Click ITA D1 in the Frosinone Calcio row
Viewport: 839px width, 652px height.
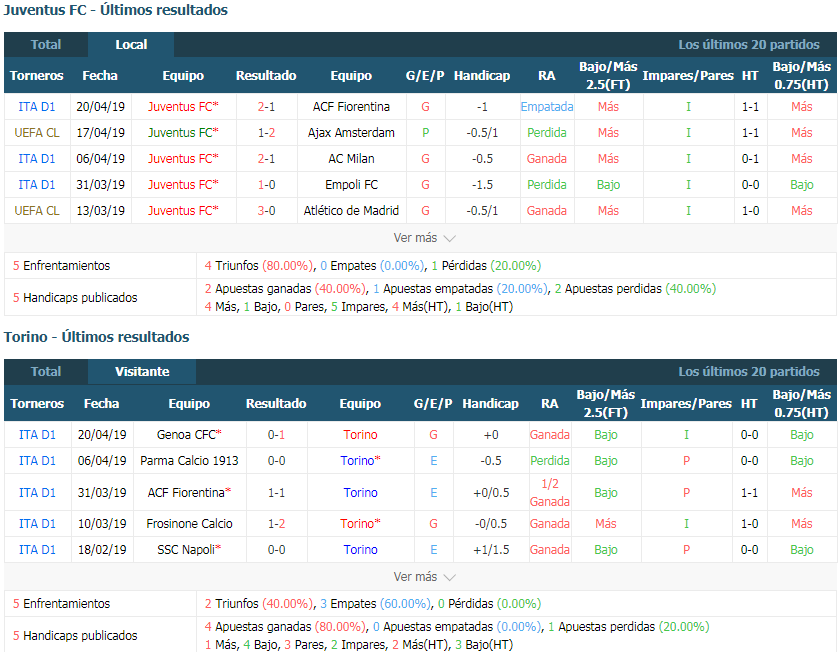coord(37,524)
